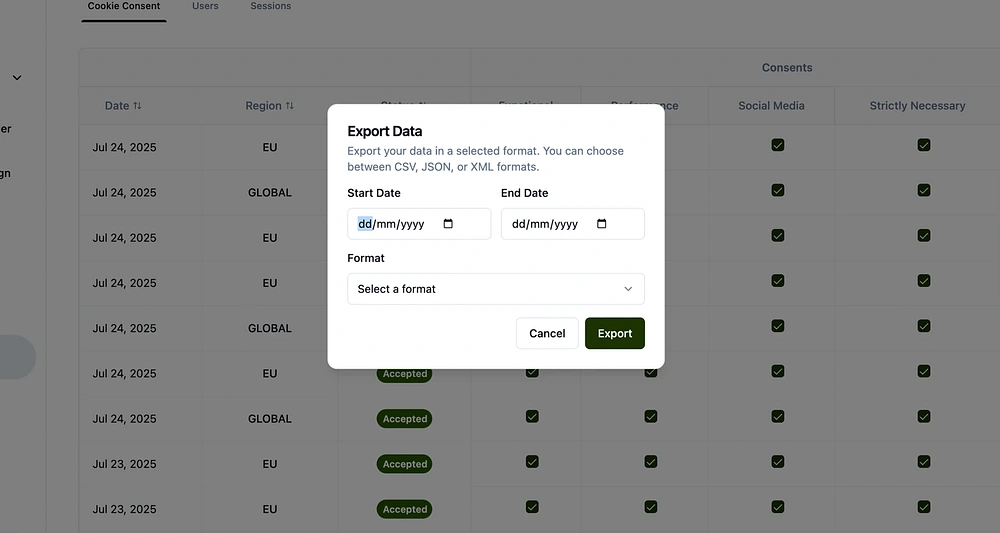Expand the left sidebar chevron
Screen dimensions: 1000x533
[x=17, y=78]
